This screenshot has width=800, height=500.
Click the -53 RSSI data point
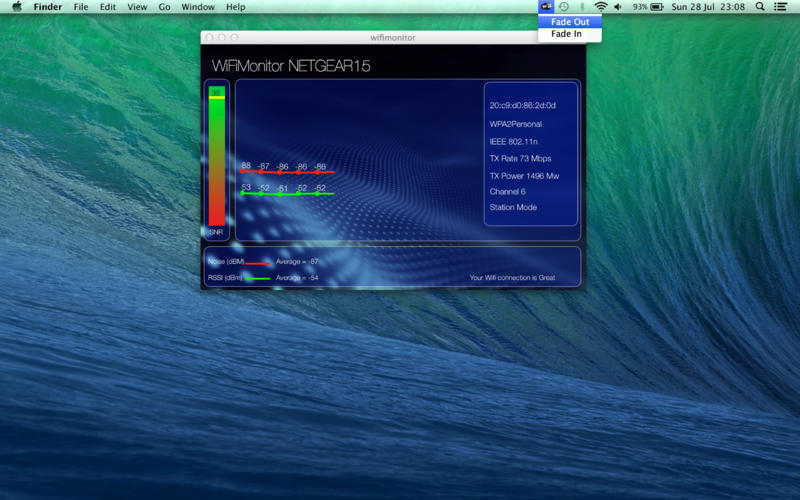tap(243, 193)
